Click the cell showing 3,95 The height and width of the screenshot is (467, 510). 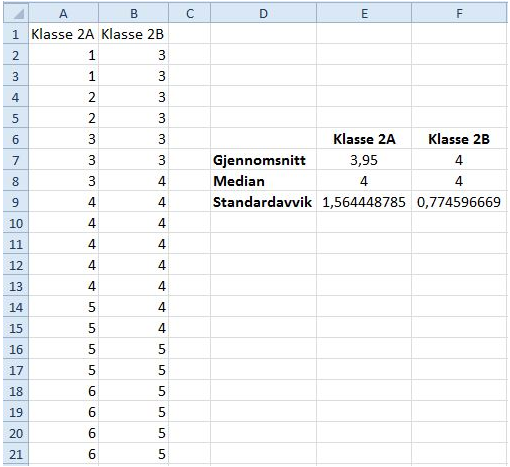click(x=364, y=160)
